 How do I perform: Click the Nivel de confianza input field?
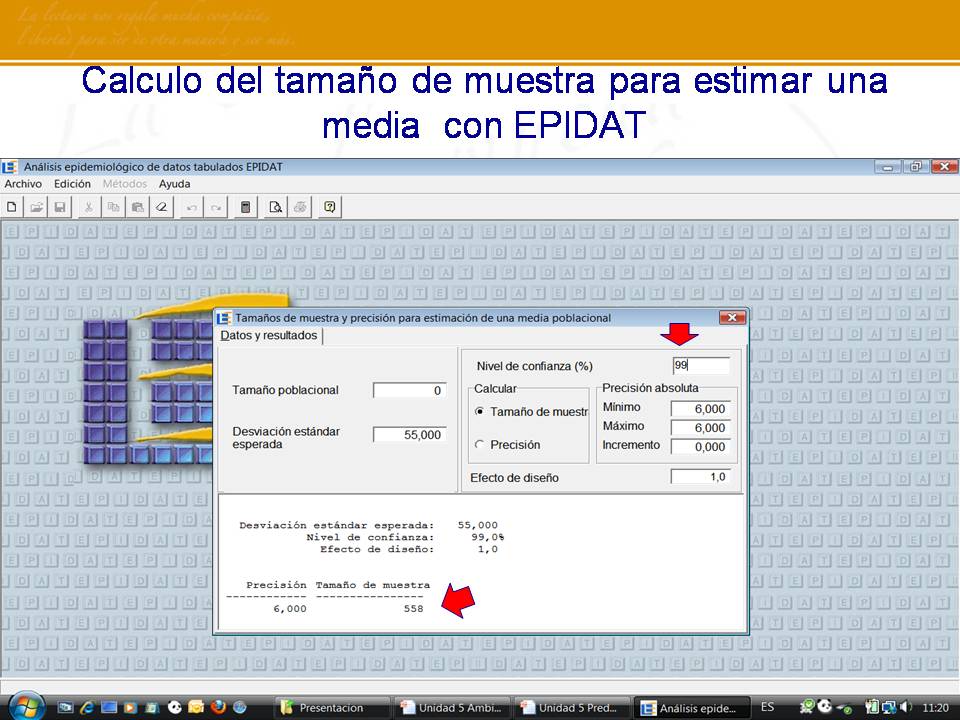700,366
